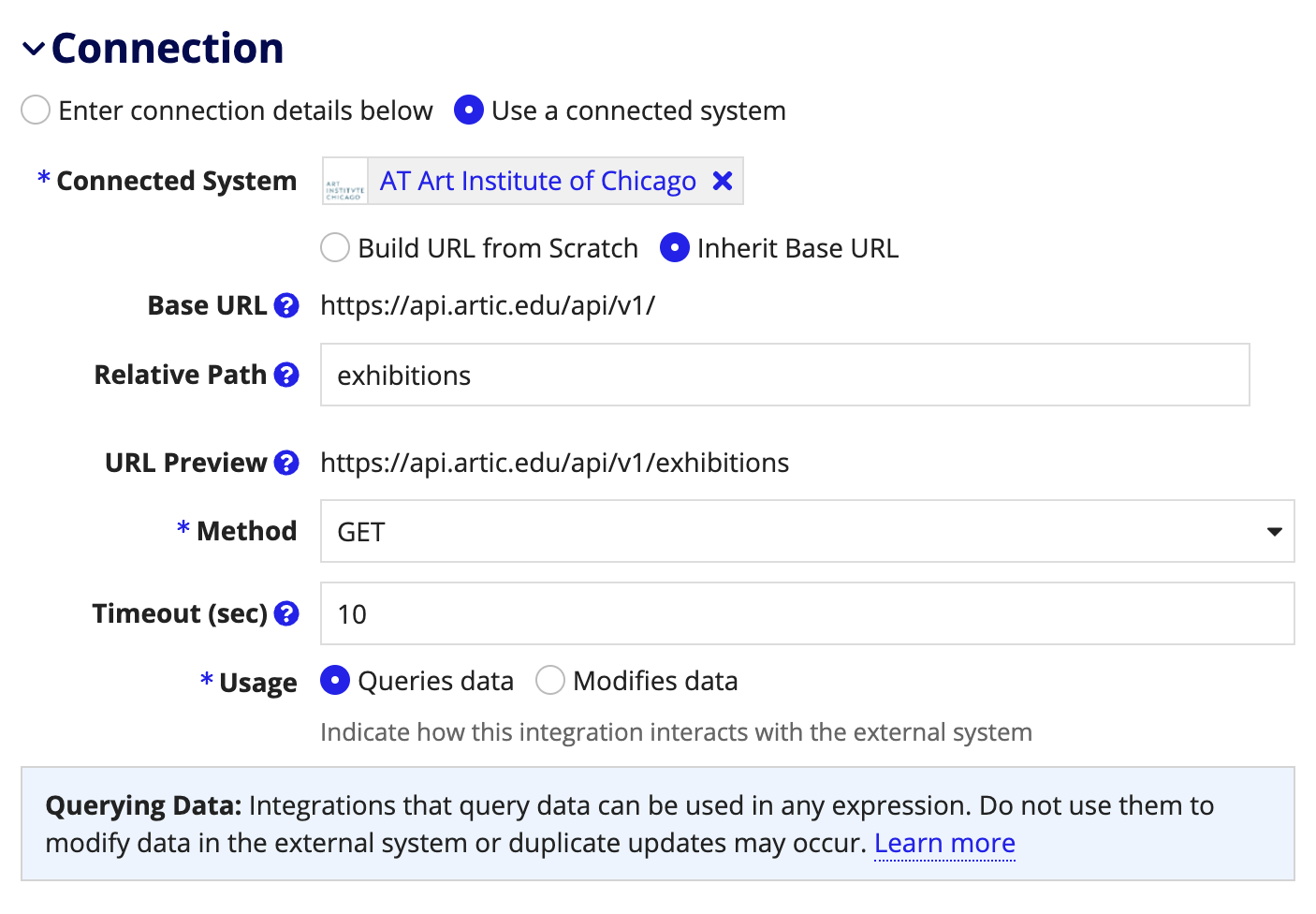Remove the Art Institute of Chicago connected system
The image size is (1316, 914).
coord(722,181)
